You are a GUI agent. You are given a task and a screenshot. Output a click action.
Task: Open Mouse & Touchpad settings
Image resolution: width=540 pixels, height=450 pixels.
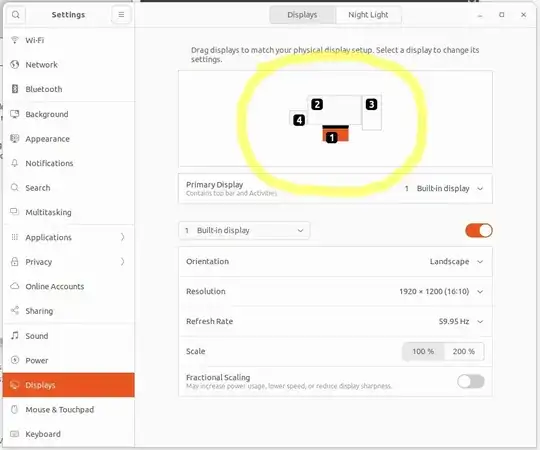(x=69, y=409)
